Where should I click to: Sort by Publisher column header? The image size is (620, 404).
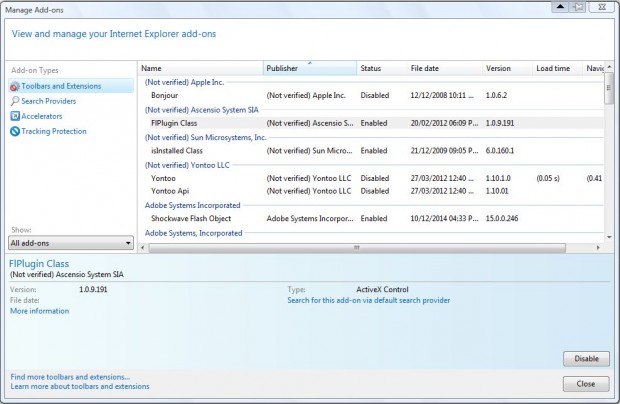click(310, 68)
